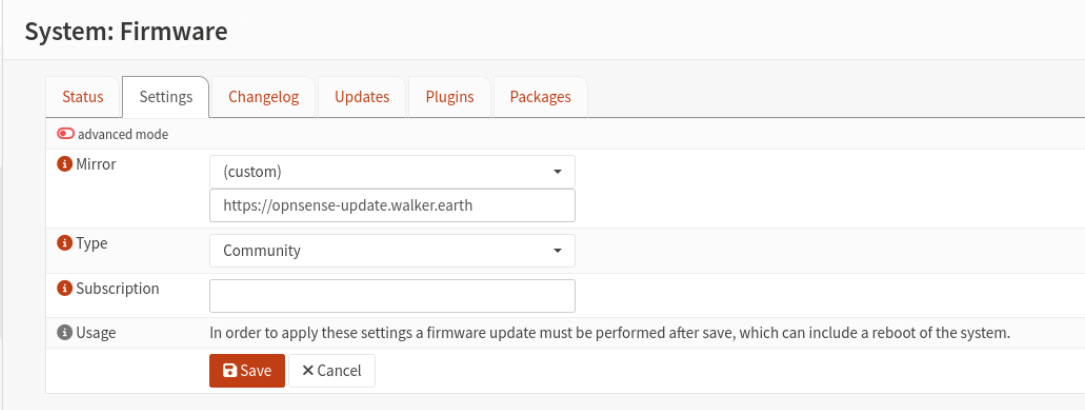Click the grey info icon beside Usage
Screen dimensions: 1085x410
pyautogui.click(x=64, y=333)
